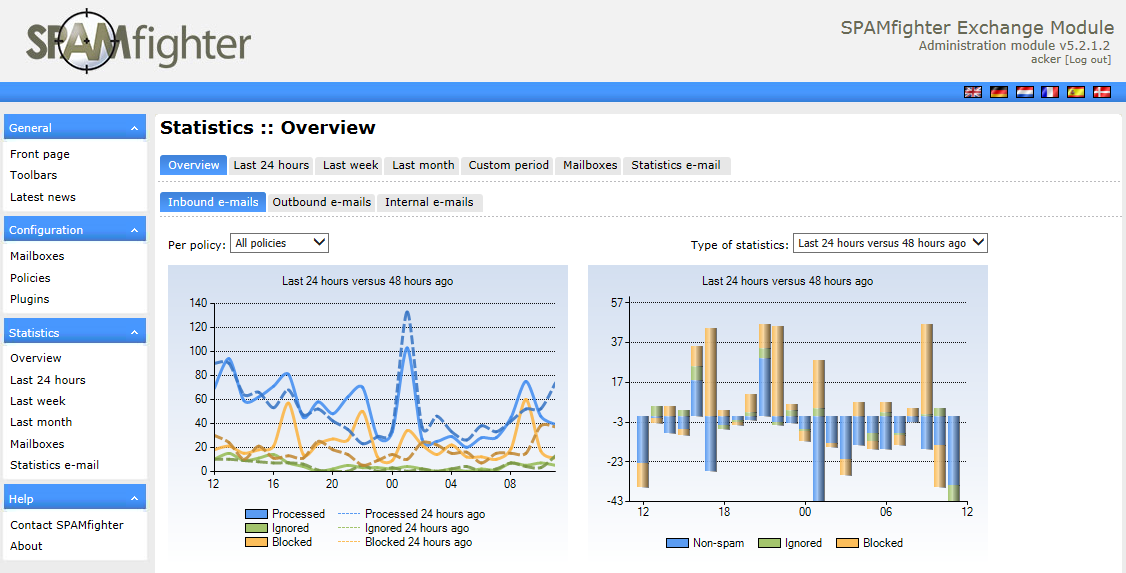The height and width of the screenshot is (573, 1126).
Task: Select the Internal e-mails sub-tab
Action: (429, 202)
